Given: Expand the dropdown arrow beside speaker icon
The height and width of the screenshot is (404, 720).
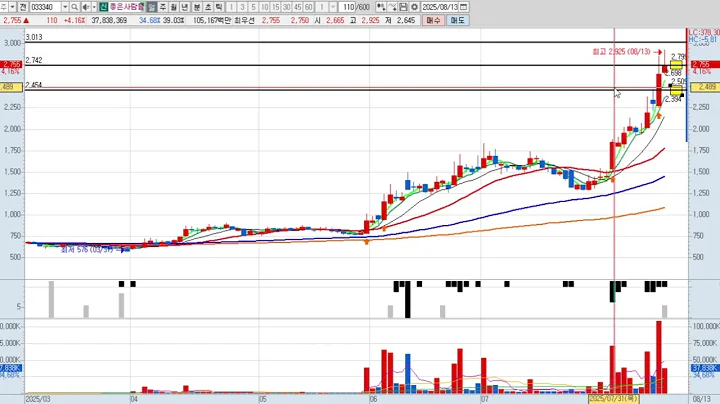Looking at the screenshot, I should [x=94, y=7].
